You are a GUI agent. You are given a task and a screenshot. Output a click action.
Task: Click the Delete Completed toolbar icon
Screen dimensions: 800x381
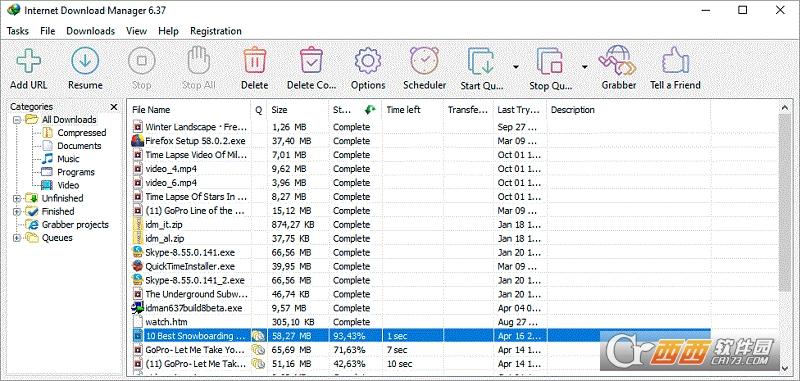311,61
